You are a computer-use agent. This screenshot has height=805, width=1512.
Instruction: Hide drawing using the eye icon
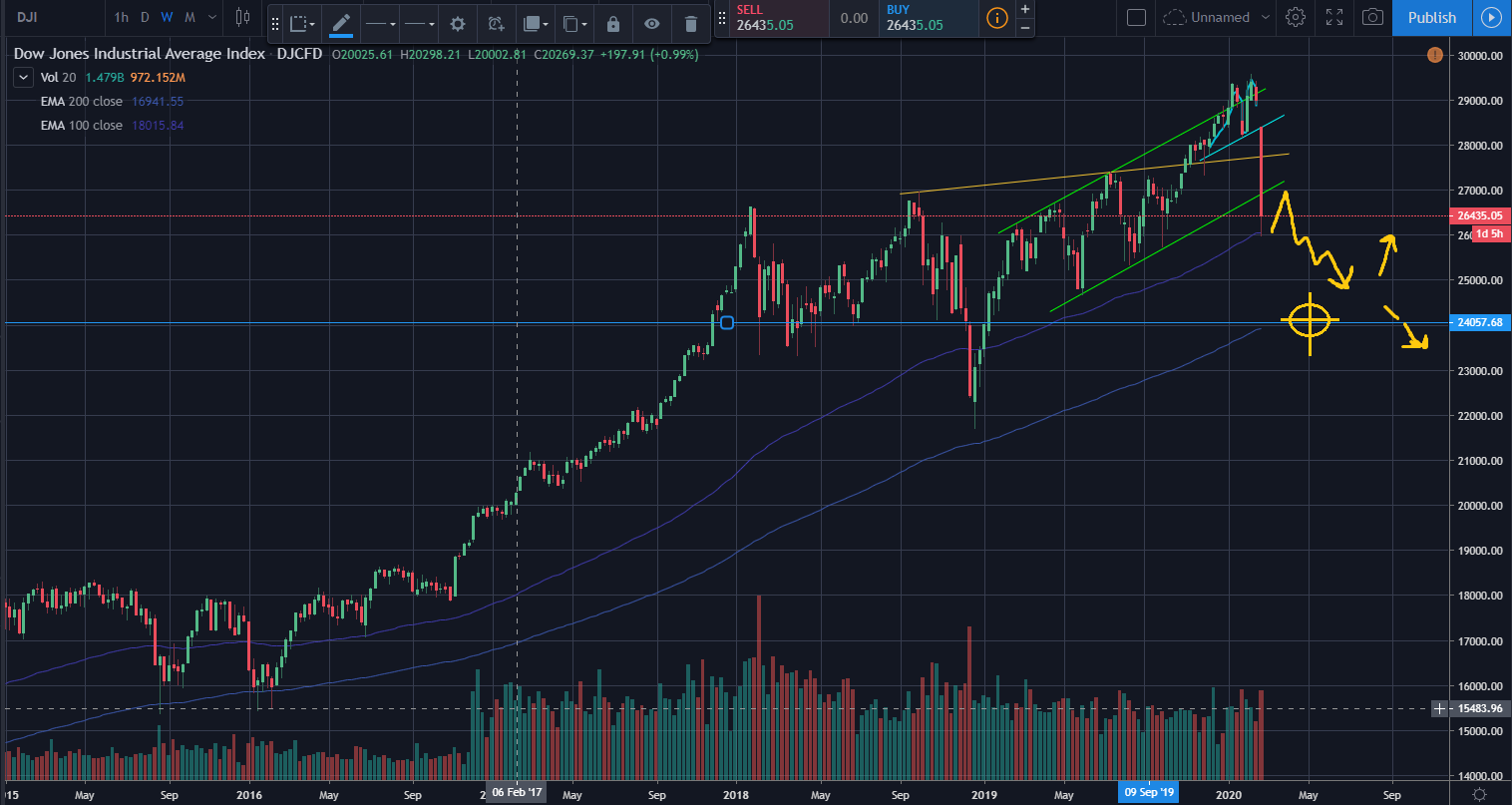[652, 24]
